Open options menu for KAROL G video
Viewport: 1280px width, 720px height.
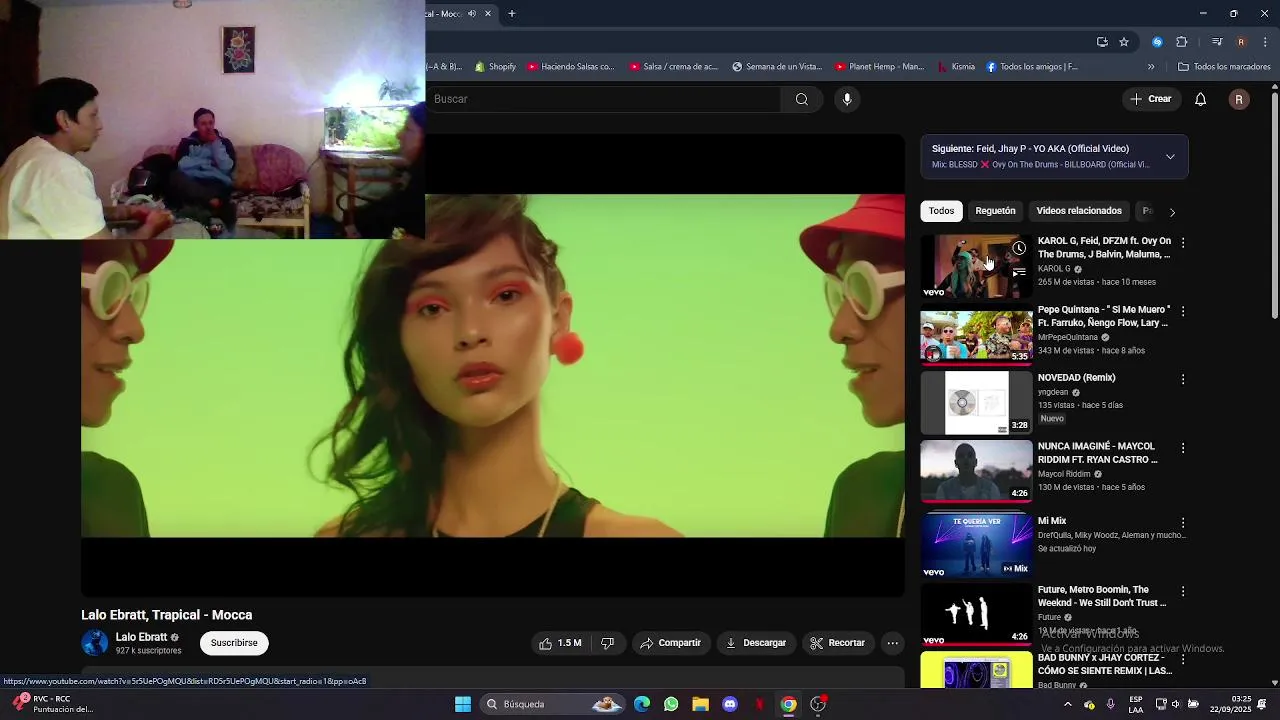pos(1183,243)
